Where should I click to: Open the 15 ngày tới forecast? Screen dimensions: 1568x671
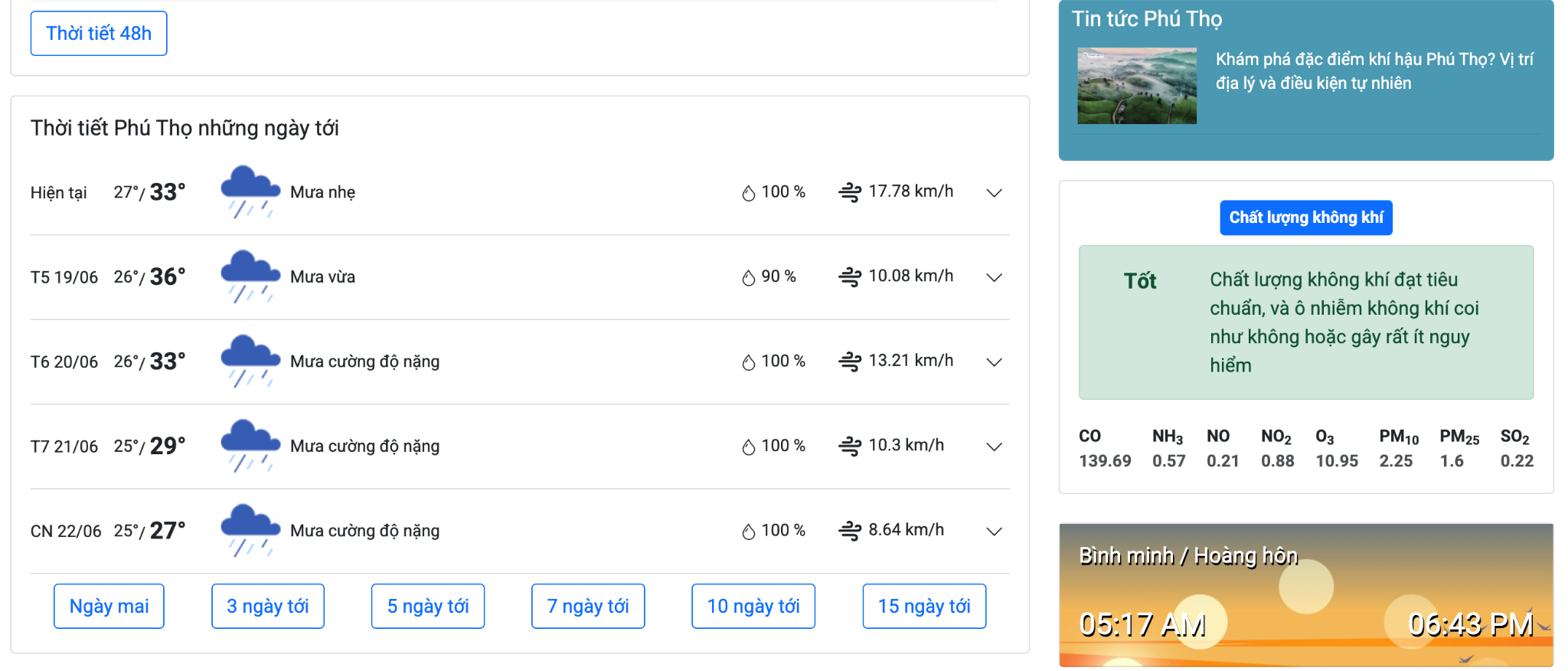point(923,606)
